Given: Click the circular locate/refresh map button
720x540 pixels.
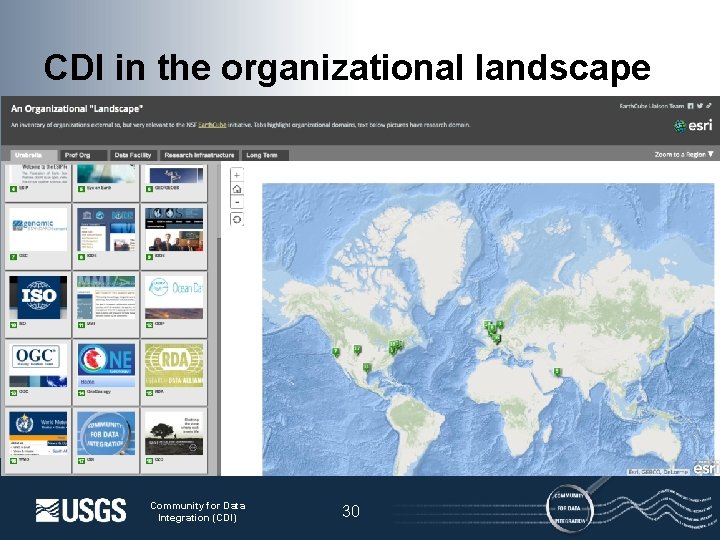Looking at the screenshot, I should [236, 219].
